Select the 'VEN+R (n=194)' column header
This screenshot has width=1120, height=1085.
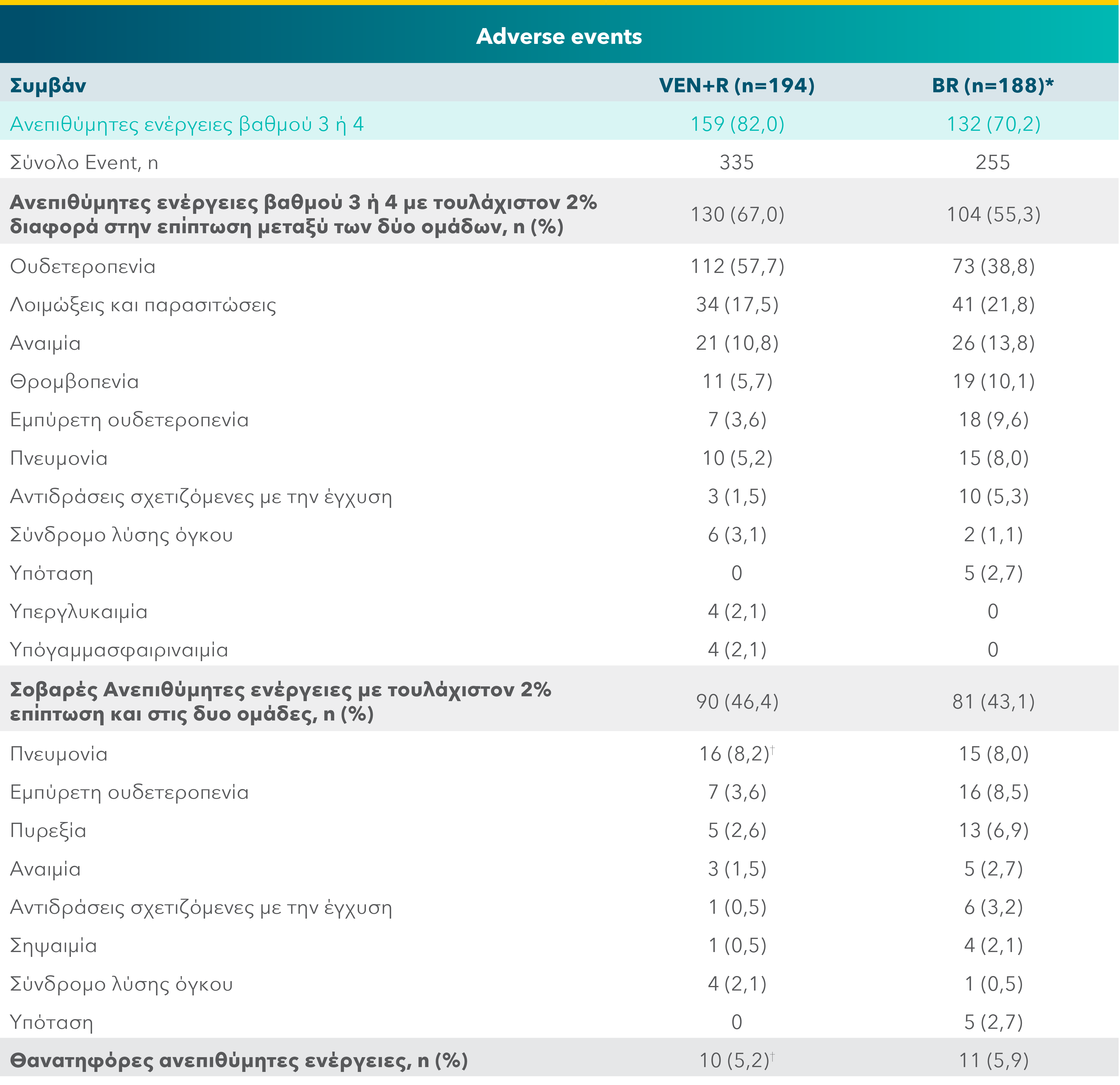point(737,86)
